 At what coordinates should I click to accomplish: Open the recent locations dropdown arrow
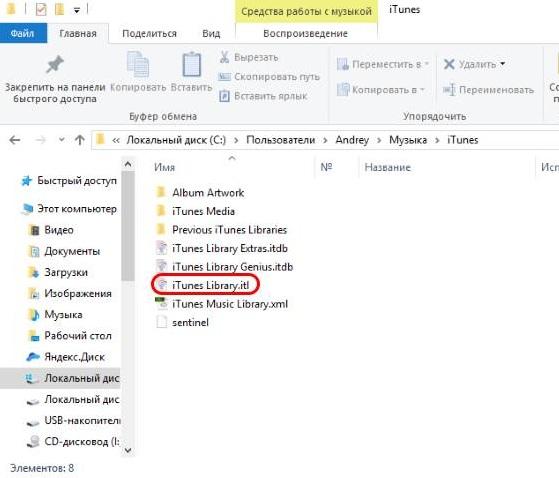[62, 140]
